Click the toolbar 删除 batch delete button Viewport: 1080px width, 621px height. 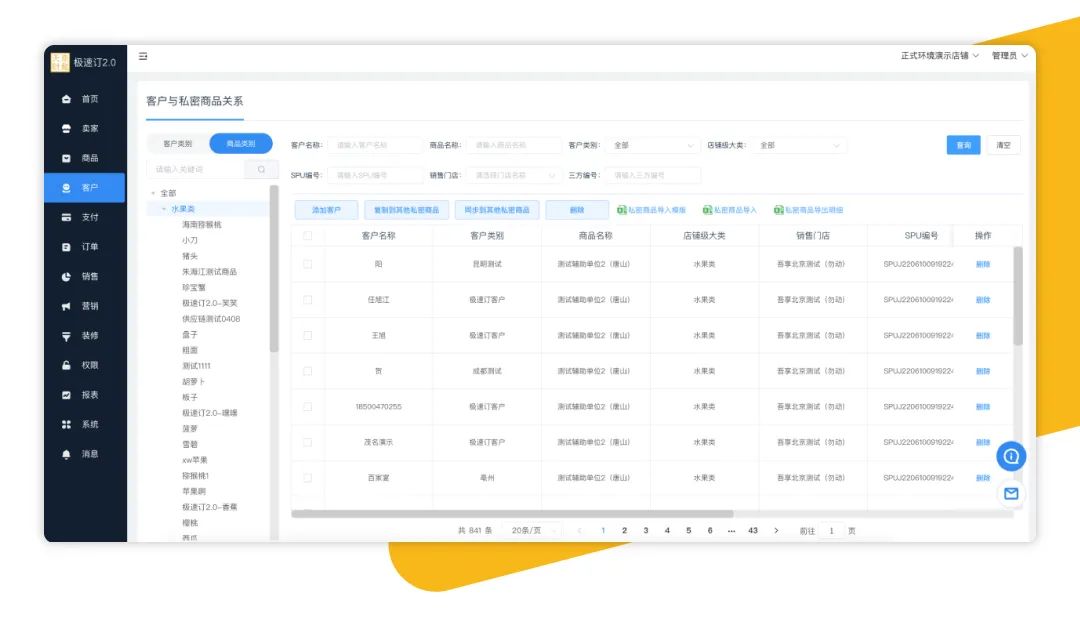point(577,210)
